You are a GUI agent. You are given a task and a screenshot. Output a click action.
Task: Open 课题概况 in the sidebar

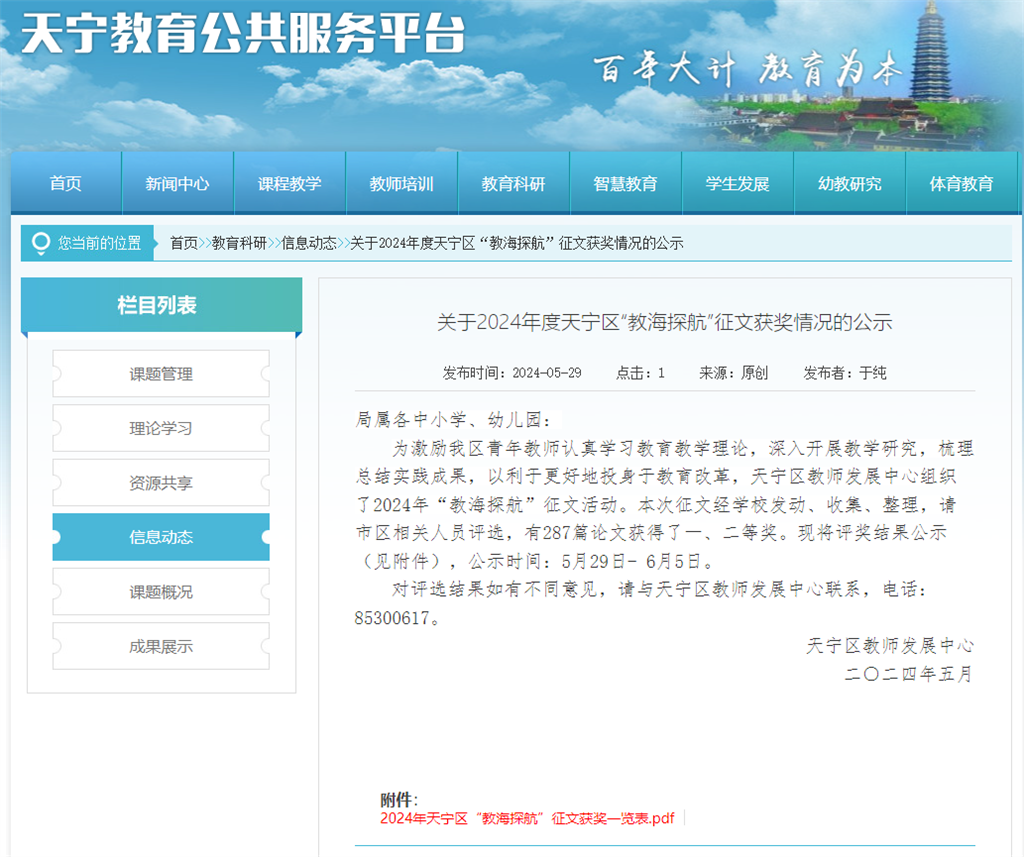click(161, 592)
